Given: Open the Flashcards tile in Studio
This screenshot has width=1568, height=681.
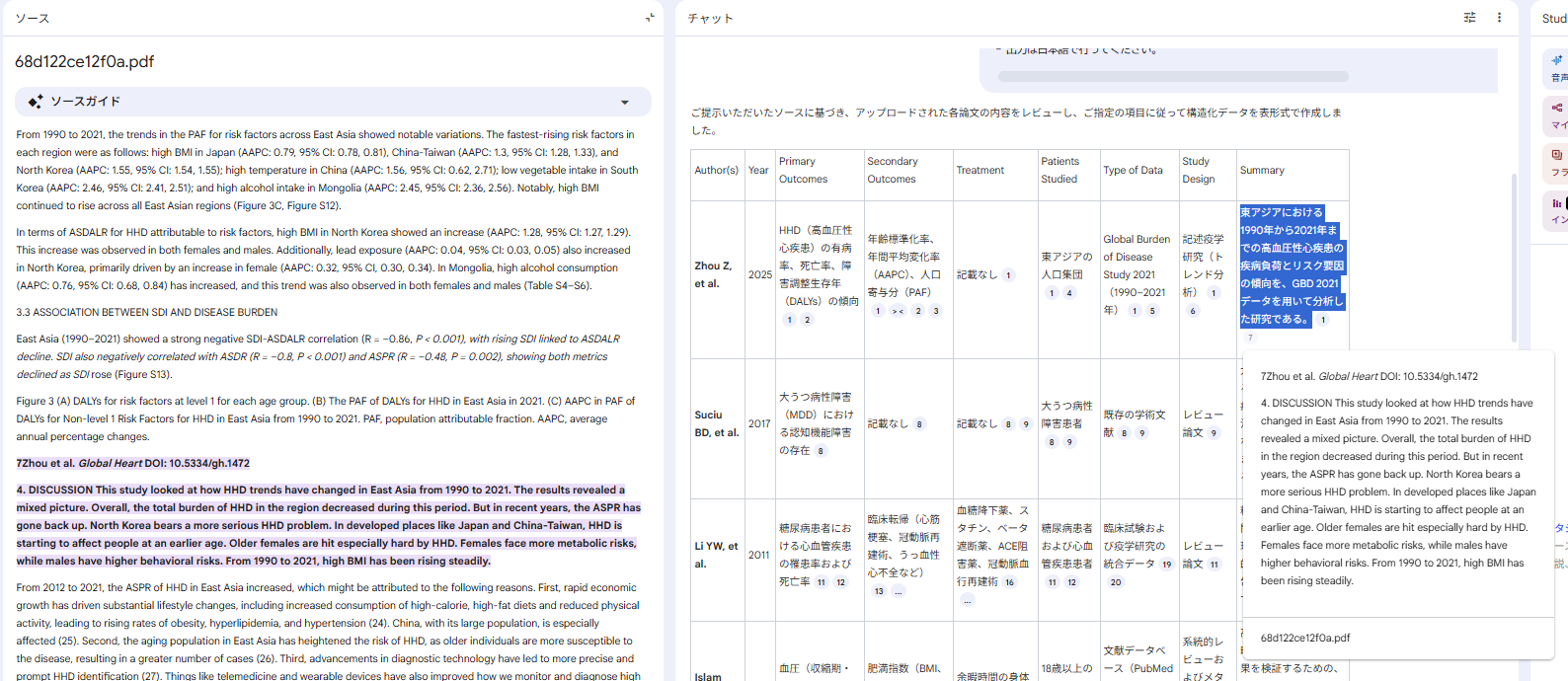Looking at the screenshot, I should [x=1557, y=162].
